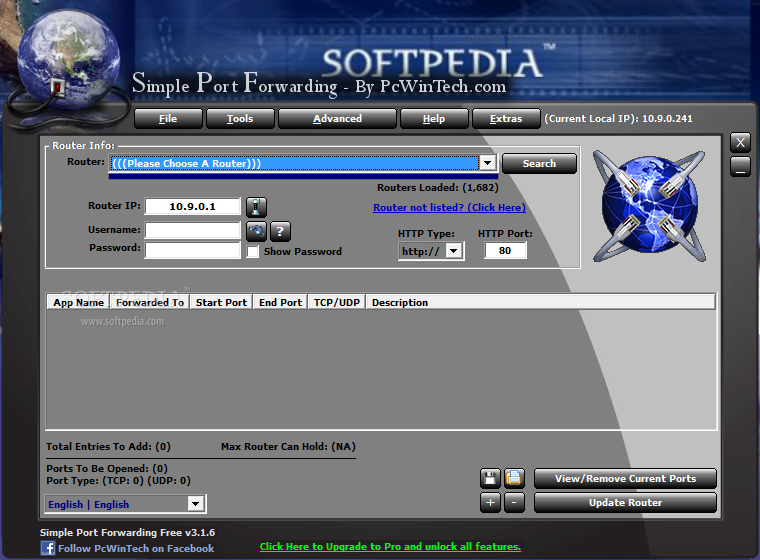
Task: Click the TCP/UDP column header
Action: tap(336, 303)
